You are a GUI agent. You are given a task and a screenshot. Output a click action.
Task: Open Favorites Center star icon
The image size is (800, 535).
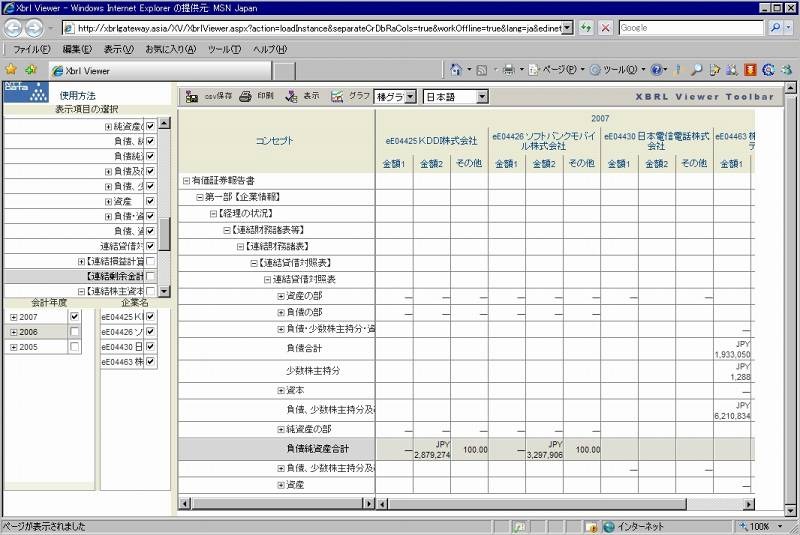11,69
